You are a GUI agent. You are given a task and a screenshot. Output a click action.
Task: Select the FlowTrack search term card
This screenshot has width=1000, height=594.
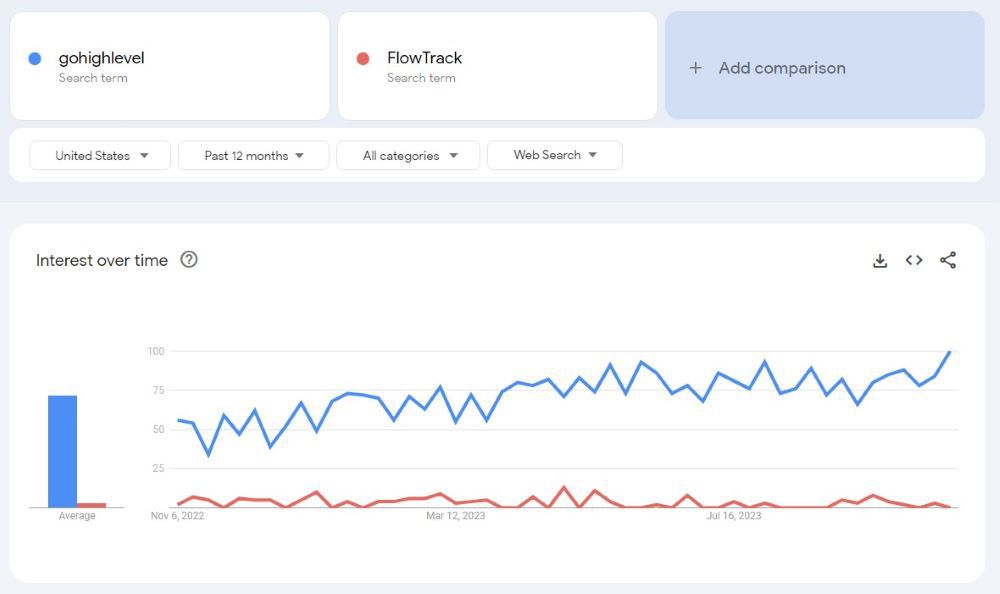click(x=497, y=65)
